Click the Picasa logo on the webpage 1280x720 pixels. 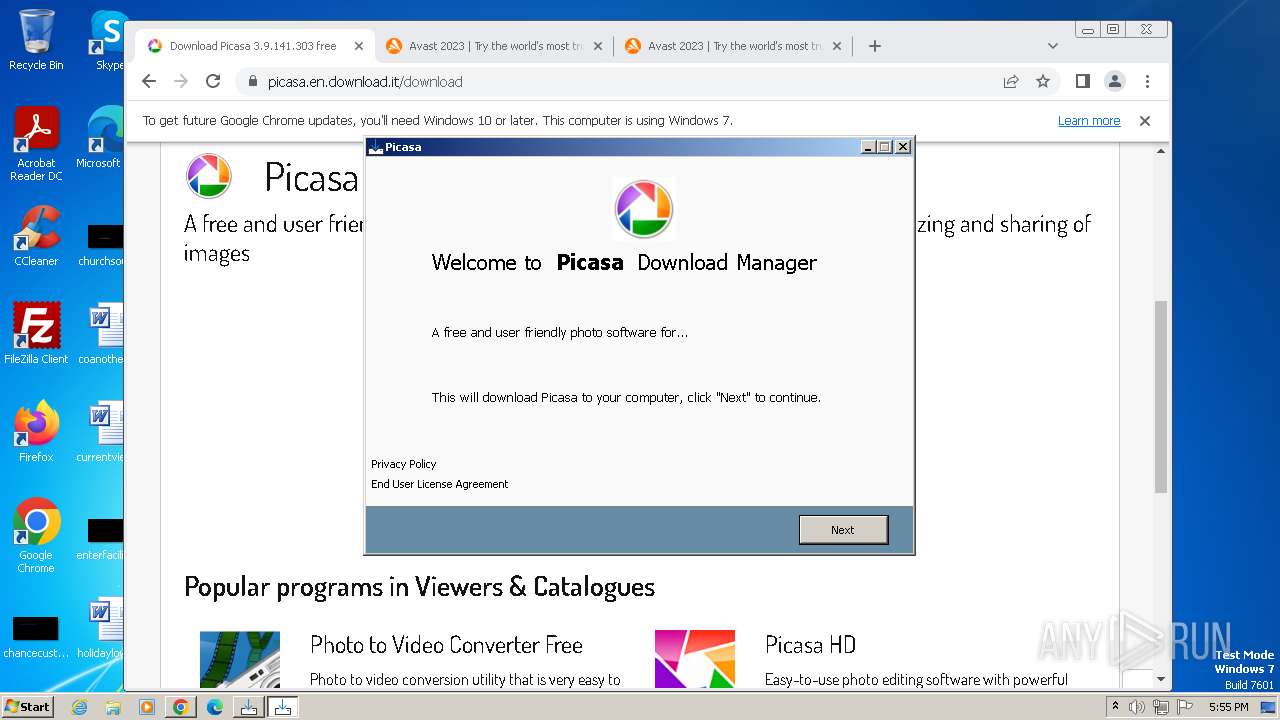(x=209, y=176)
